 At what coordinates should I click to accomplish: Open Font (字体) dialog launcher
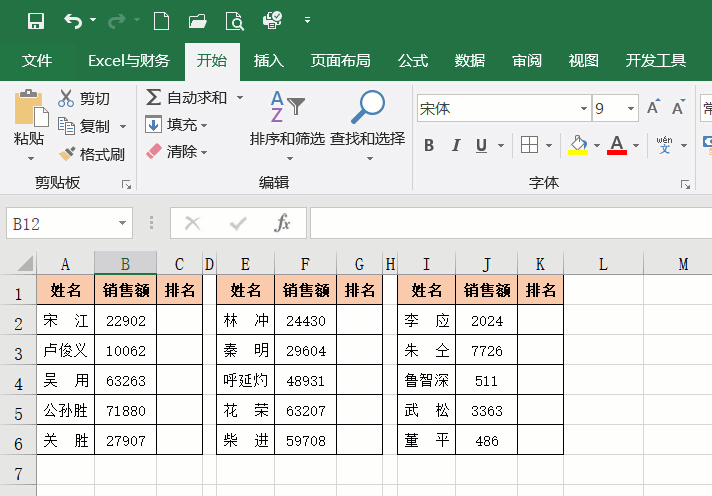[685, 184]
